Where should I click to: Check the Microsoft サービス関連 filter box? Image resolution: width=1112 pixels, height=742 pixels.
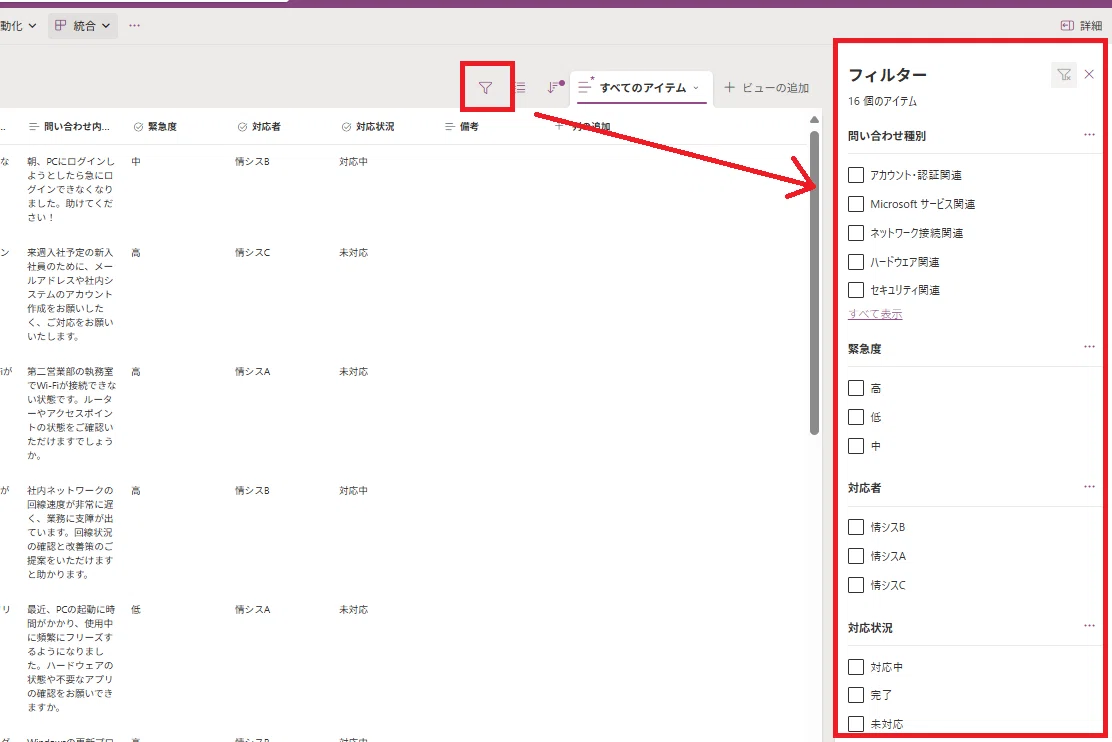[856, 204]
